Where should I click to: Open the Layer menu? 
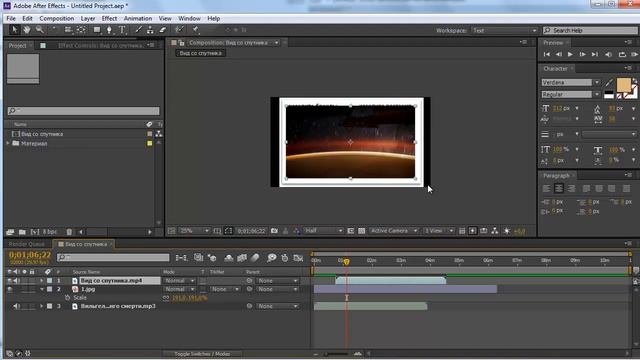click(x=88, y=18)
